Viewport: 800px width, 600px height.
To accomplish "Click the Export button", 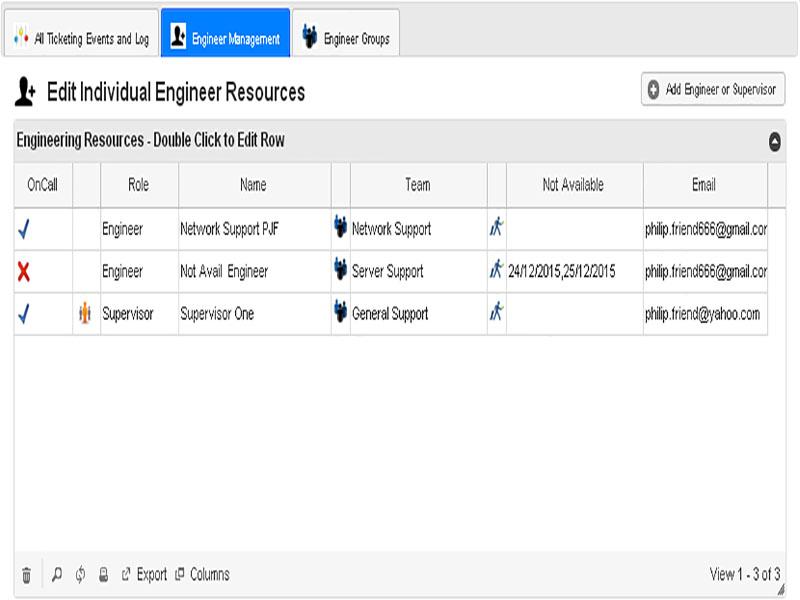I will coord(144,574).
